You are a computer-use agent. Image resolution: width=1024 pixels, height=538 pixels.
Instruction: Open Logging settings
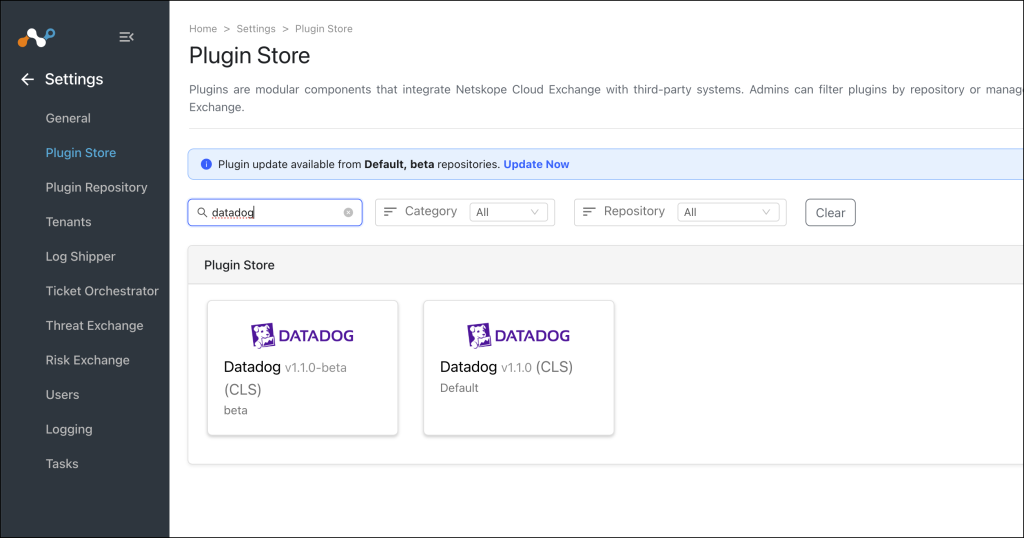click(x=69, y=430)
